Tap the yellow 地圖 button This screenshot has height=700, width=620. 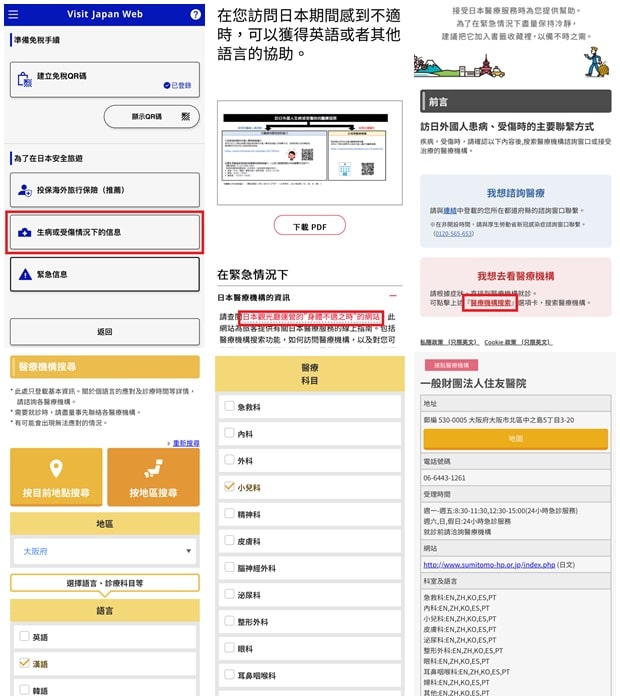(516, 439)
